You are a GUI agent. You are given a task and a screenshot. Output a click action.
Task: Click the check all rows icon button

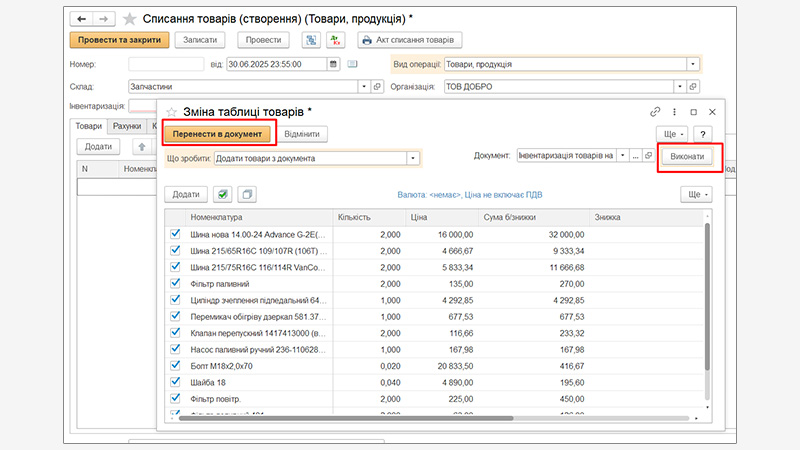[x=223, y=194]
